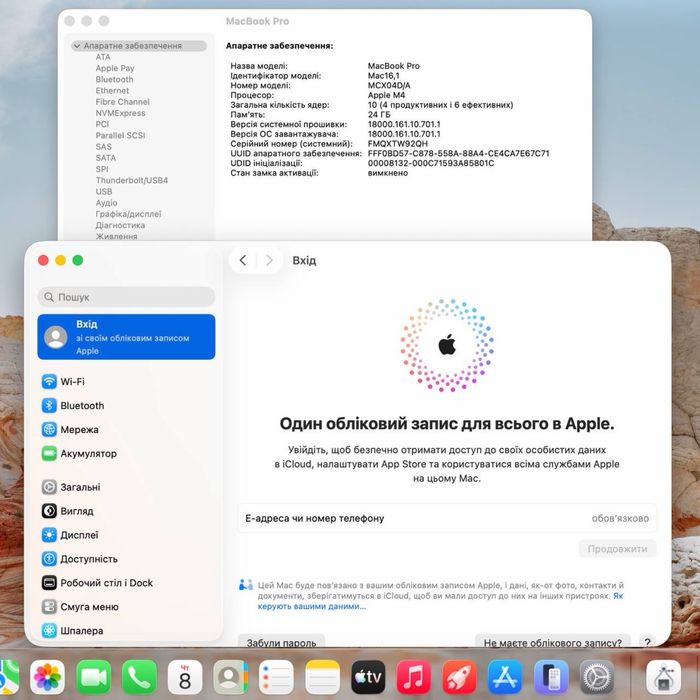700x700 pixels.
Task: Launch FaceTime from the Dock
Action: pyautogui.click(x=93, y=677)
